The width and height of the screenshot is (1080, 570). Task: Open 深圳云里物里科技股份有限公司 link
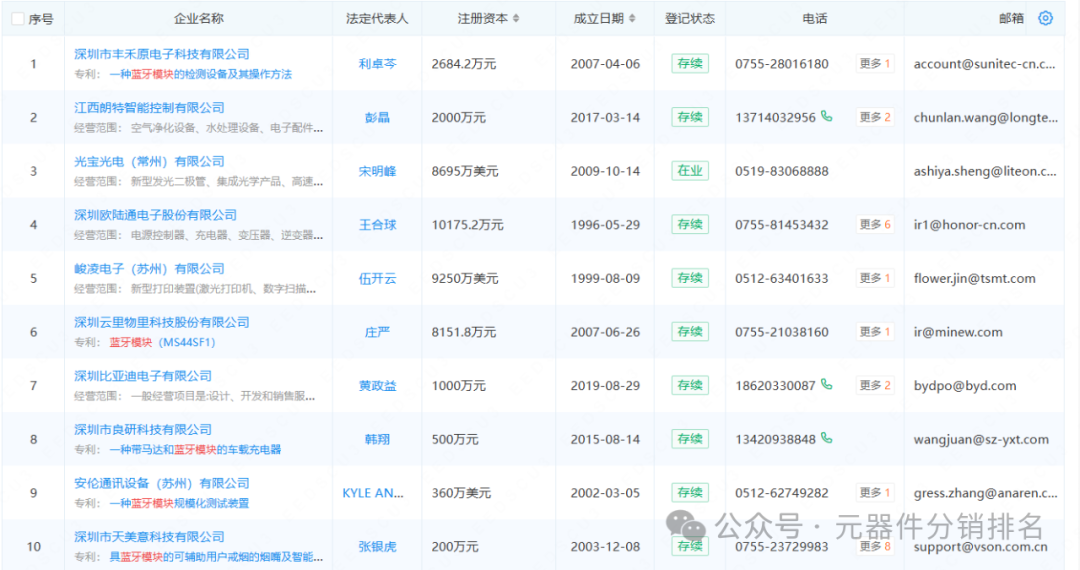coord(162,322)
